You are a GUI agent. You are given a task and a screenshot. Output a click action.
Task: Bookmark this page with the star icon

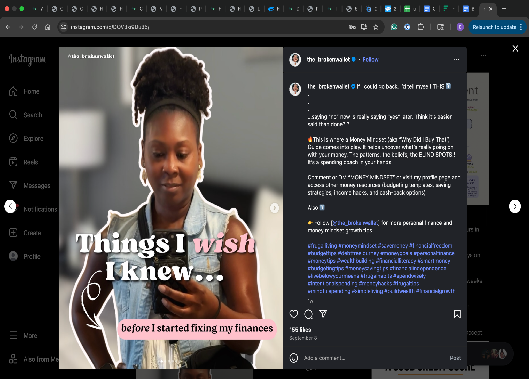coord(375,27)
